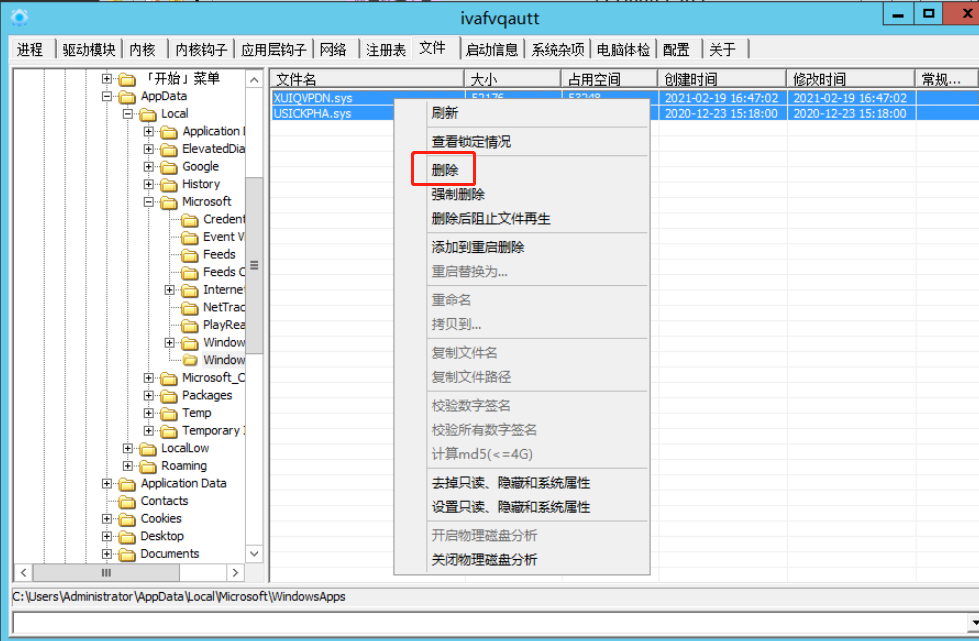Collapse the Microsoft folder node

click(x=149, y=202)
